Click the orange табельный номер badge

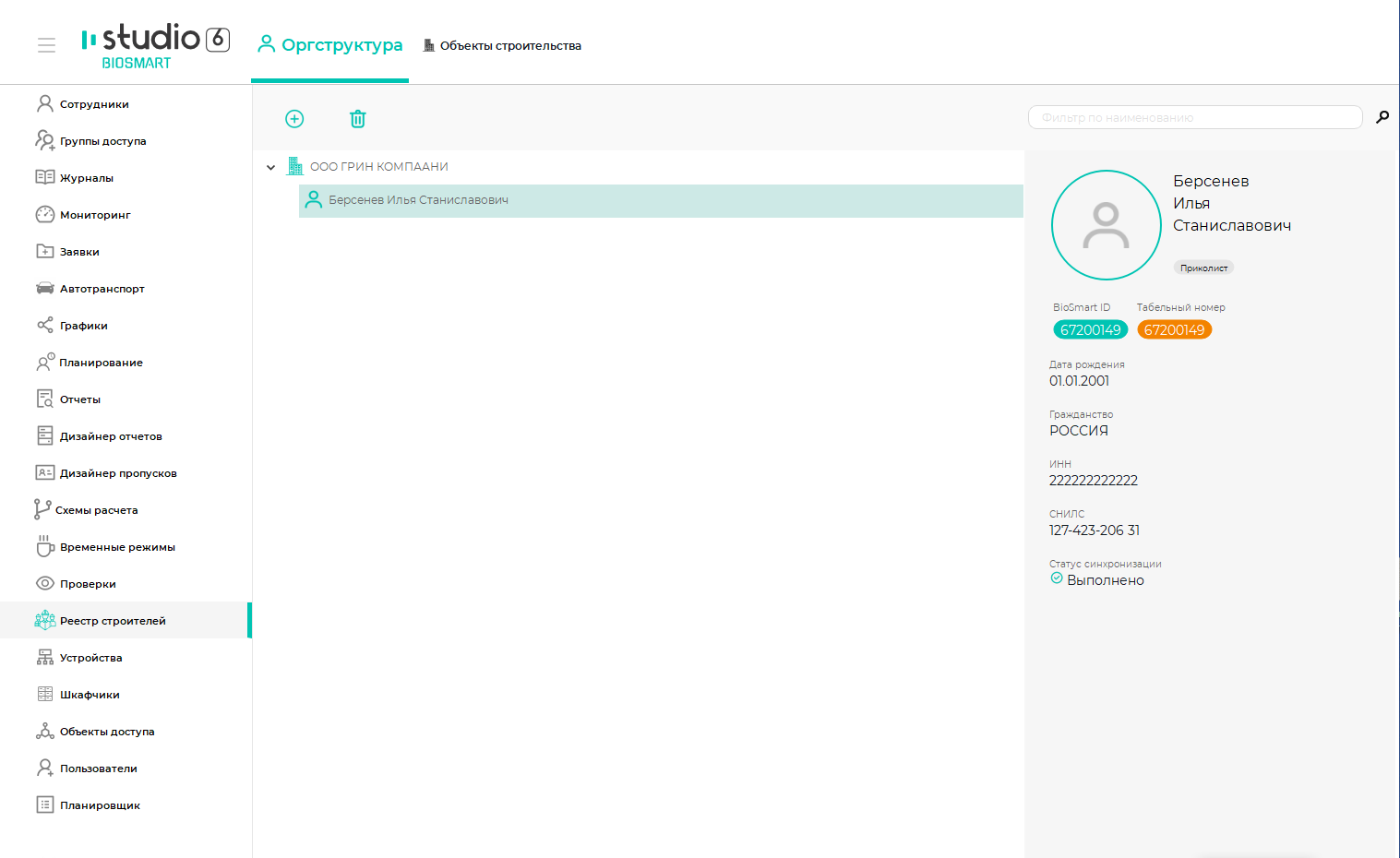(1174, 330)
